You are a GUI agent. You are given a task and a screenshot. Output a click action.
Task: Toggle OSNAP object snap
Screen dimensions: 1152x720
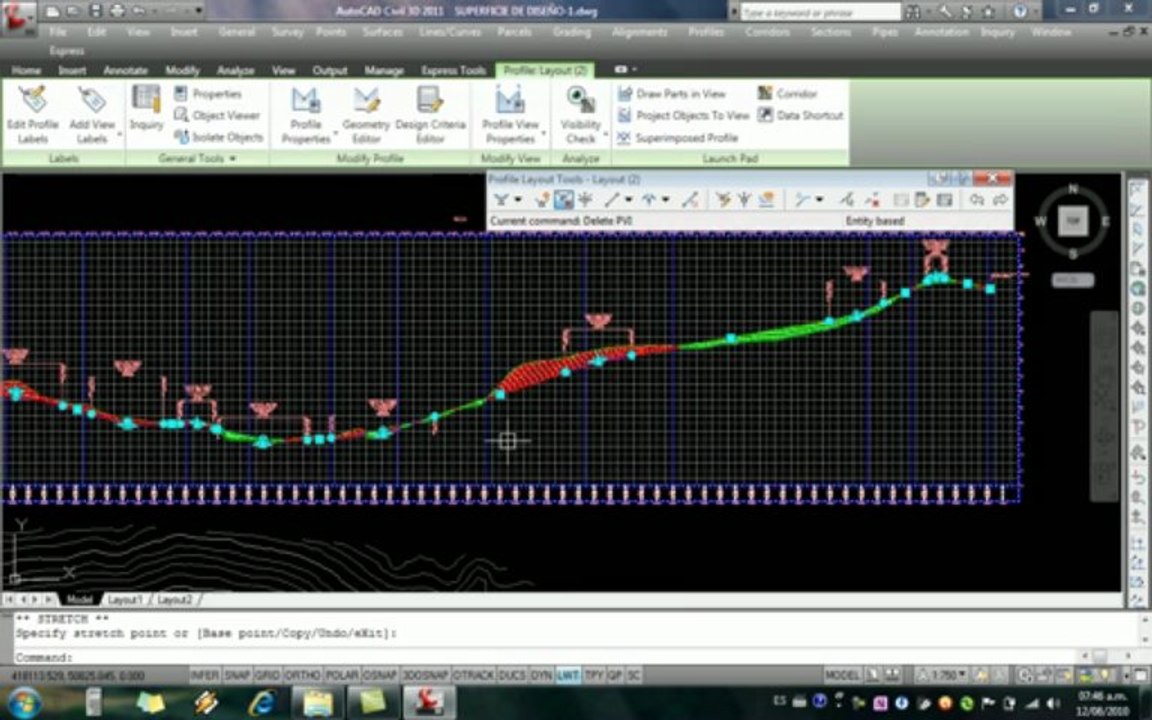381,675
